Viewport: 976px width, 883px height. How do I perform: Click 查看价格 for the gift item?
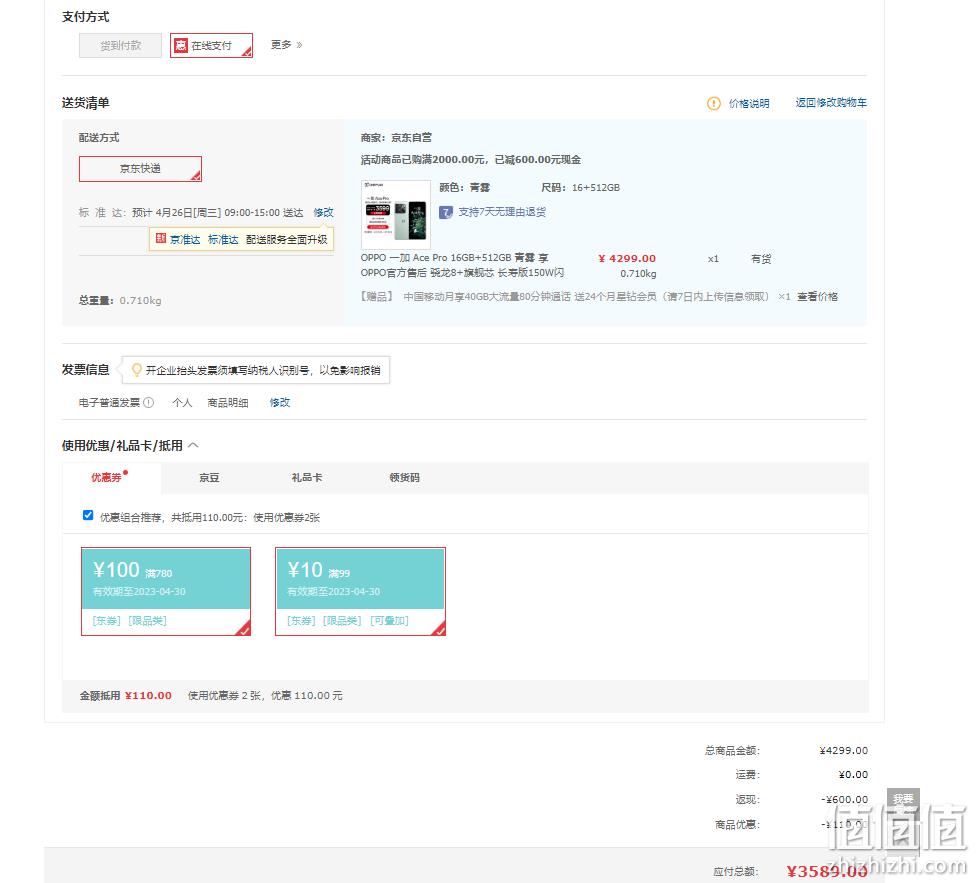817,297
